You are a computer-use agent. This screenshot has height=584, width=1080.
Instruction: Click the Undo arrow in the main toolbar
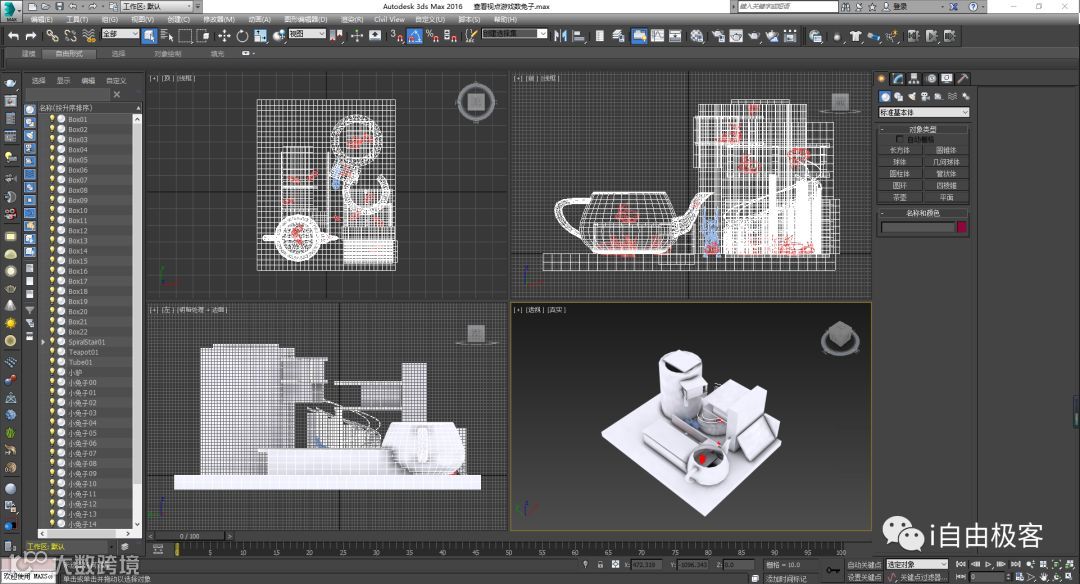coord(15,36)
